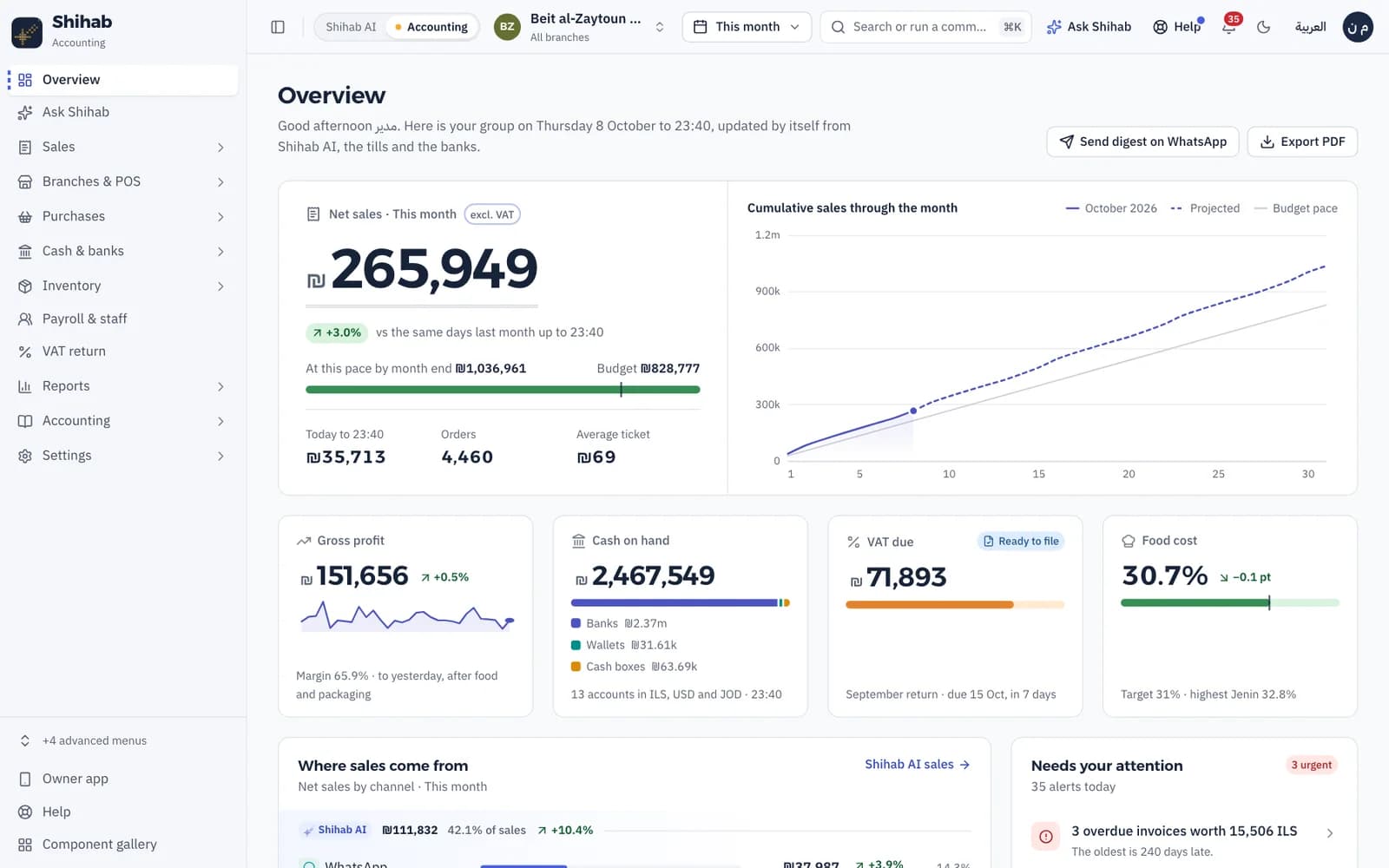The height and width of the screenshot is (868, 1389).
Task: Open Component gallery grid icon
Action: pyautogui.click(x=25, y=845)
